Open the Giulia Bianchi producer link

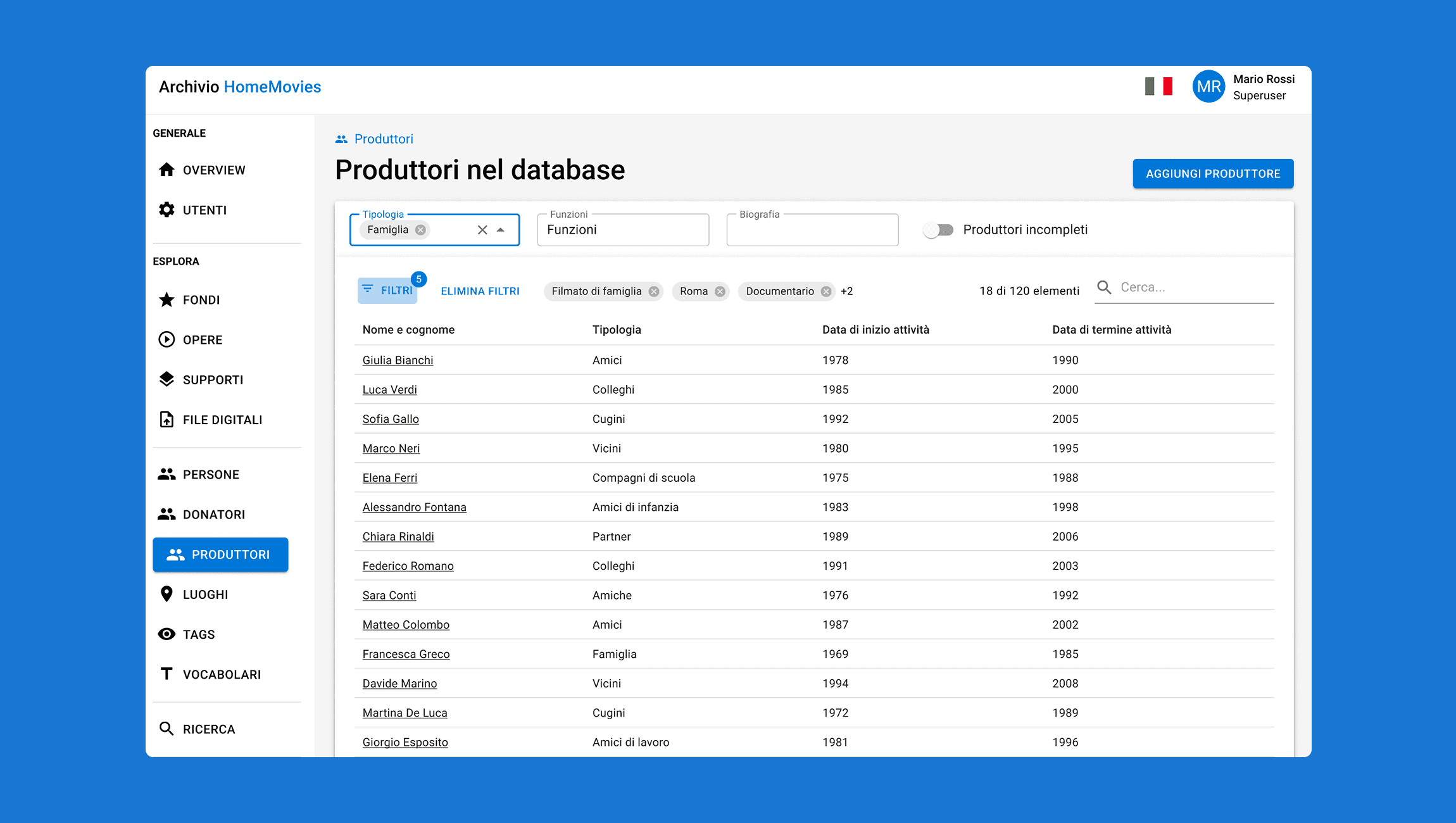point(398,360)
